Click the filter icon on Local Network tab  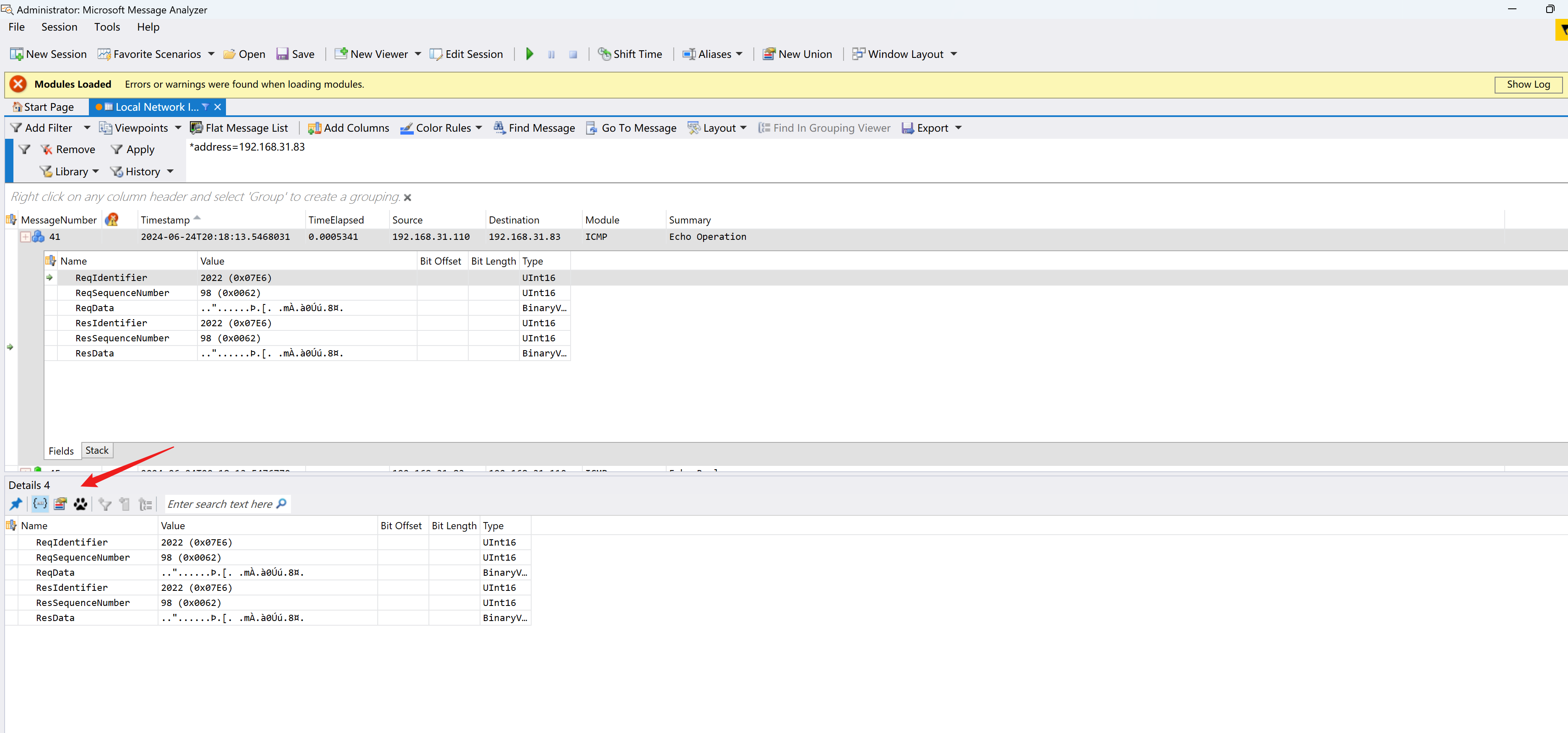pyautogui.click(x=205, y=107)
